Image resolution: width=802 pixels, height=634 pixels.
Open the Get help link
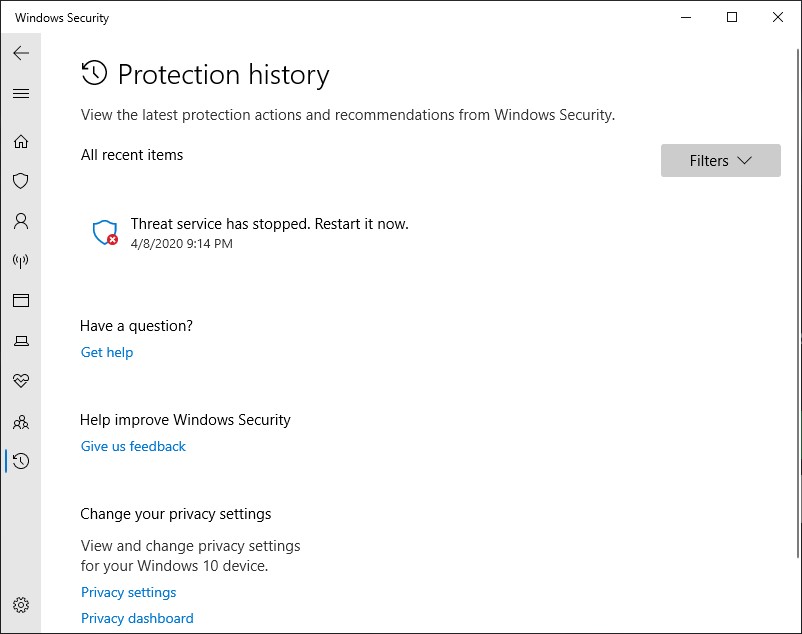[107, 352]
